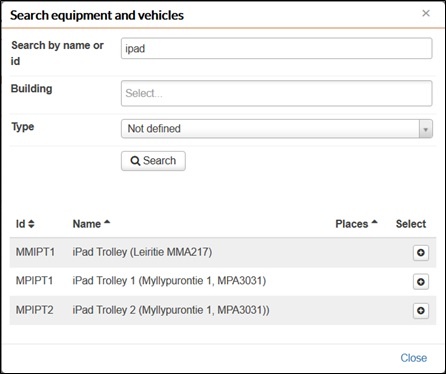
Task: Click the iPad Trolley 1 (Myllypurontie 1, MPA3031) name
Action: [x=169, y=281]
